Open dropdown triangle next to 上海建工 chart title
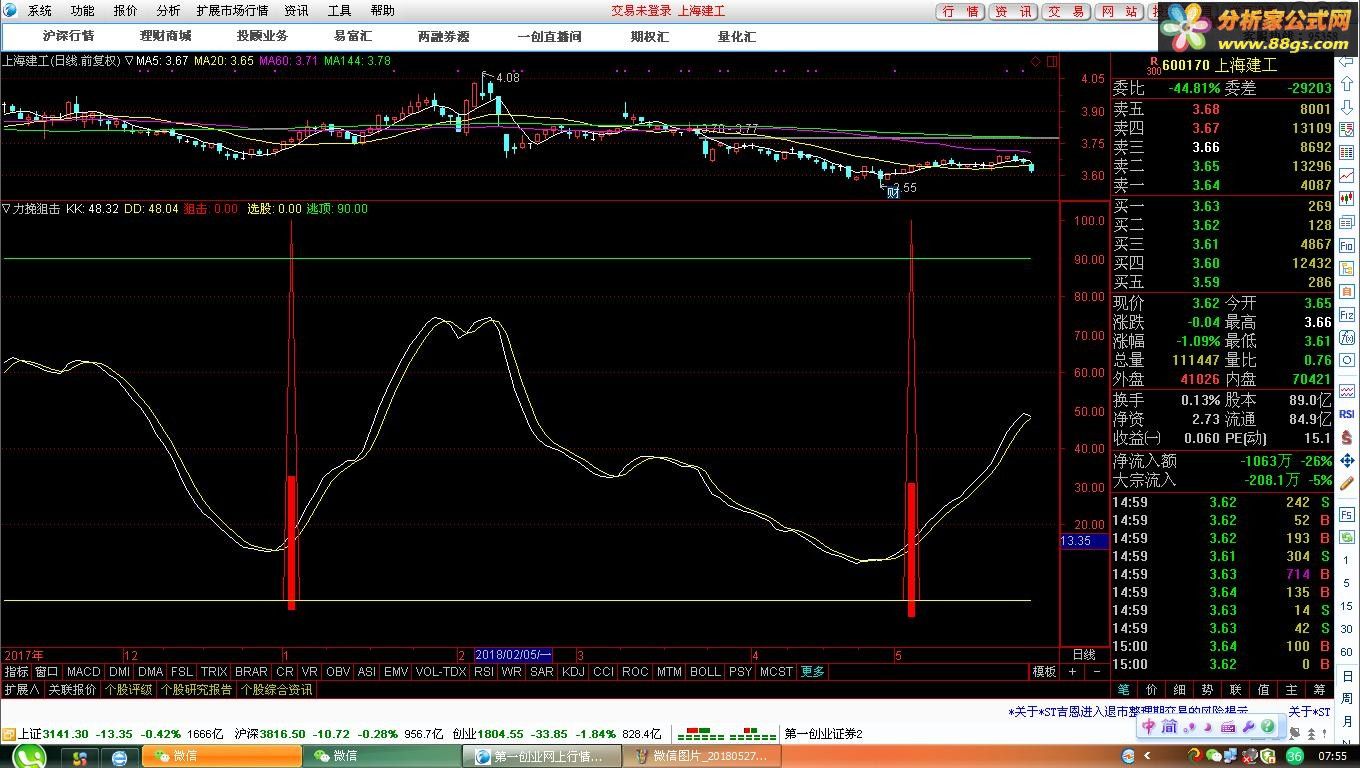The width and height of the screenshot is (1360, 768). tap(130, 61)
